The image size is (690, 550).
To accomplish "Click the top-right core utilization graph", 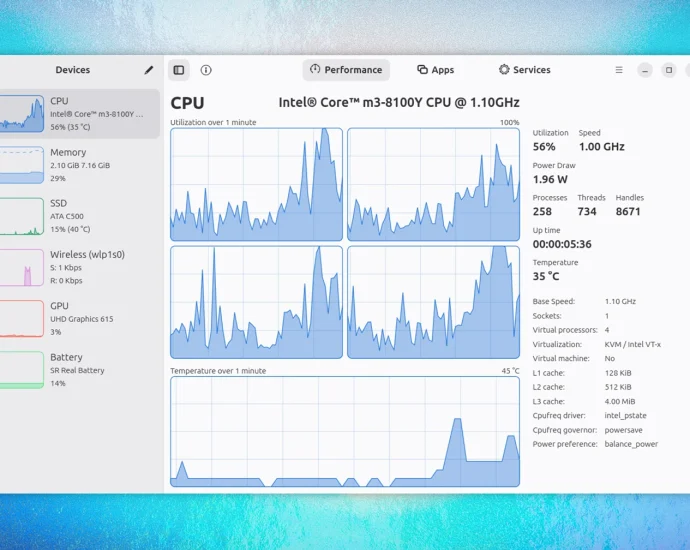I will tap(433, 184).
